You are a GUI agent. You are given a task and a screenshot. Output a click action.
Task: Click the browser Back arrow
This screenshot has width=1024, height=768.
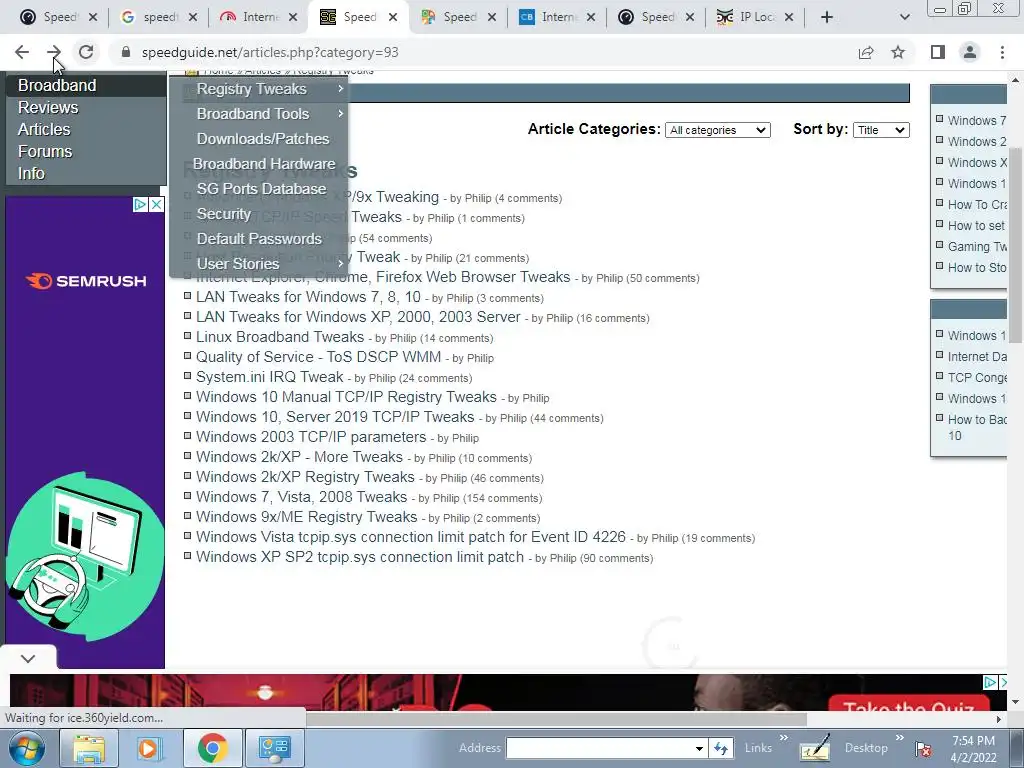tap(22, 52)
